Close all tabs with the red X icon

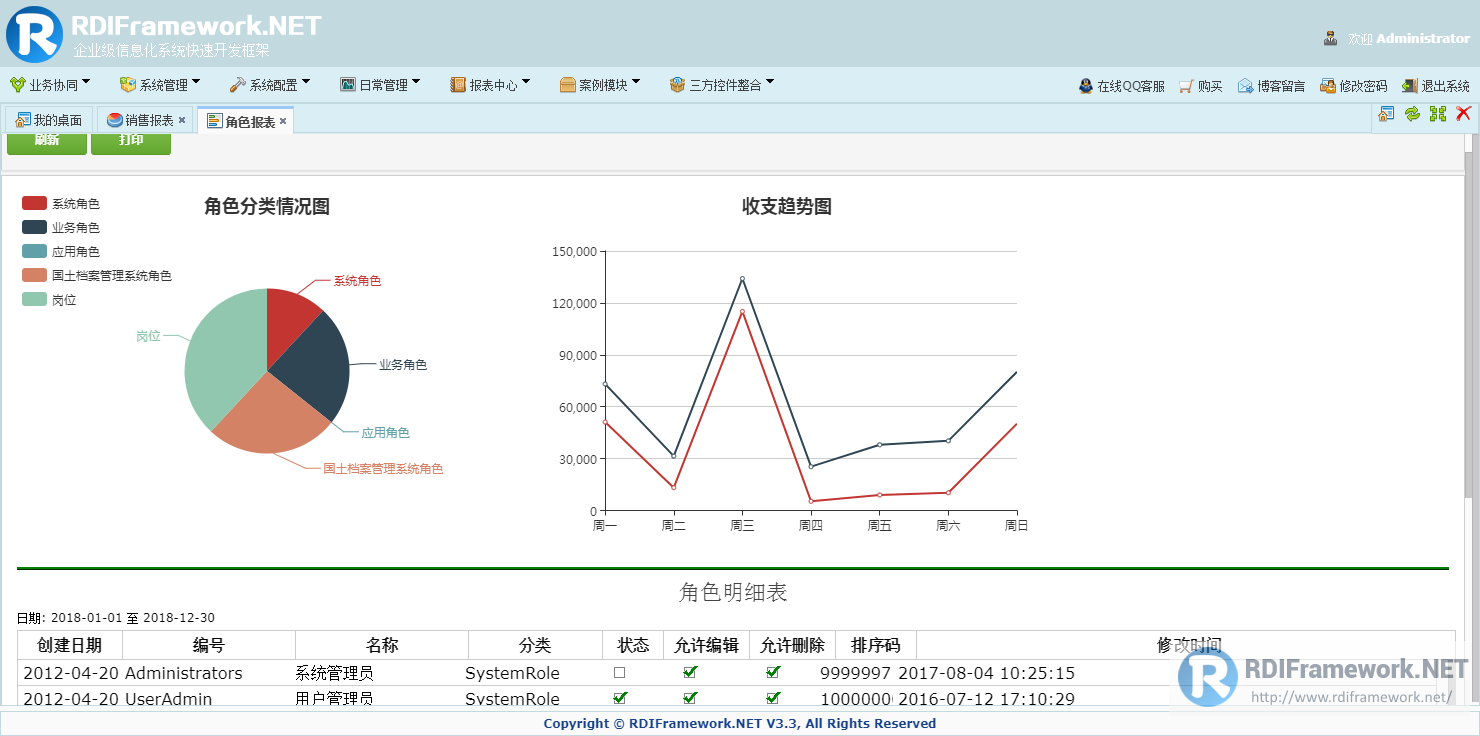pyautogui.click(x=1464, y=114)
